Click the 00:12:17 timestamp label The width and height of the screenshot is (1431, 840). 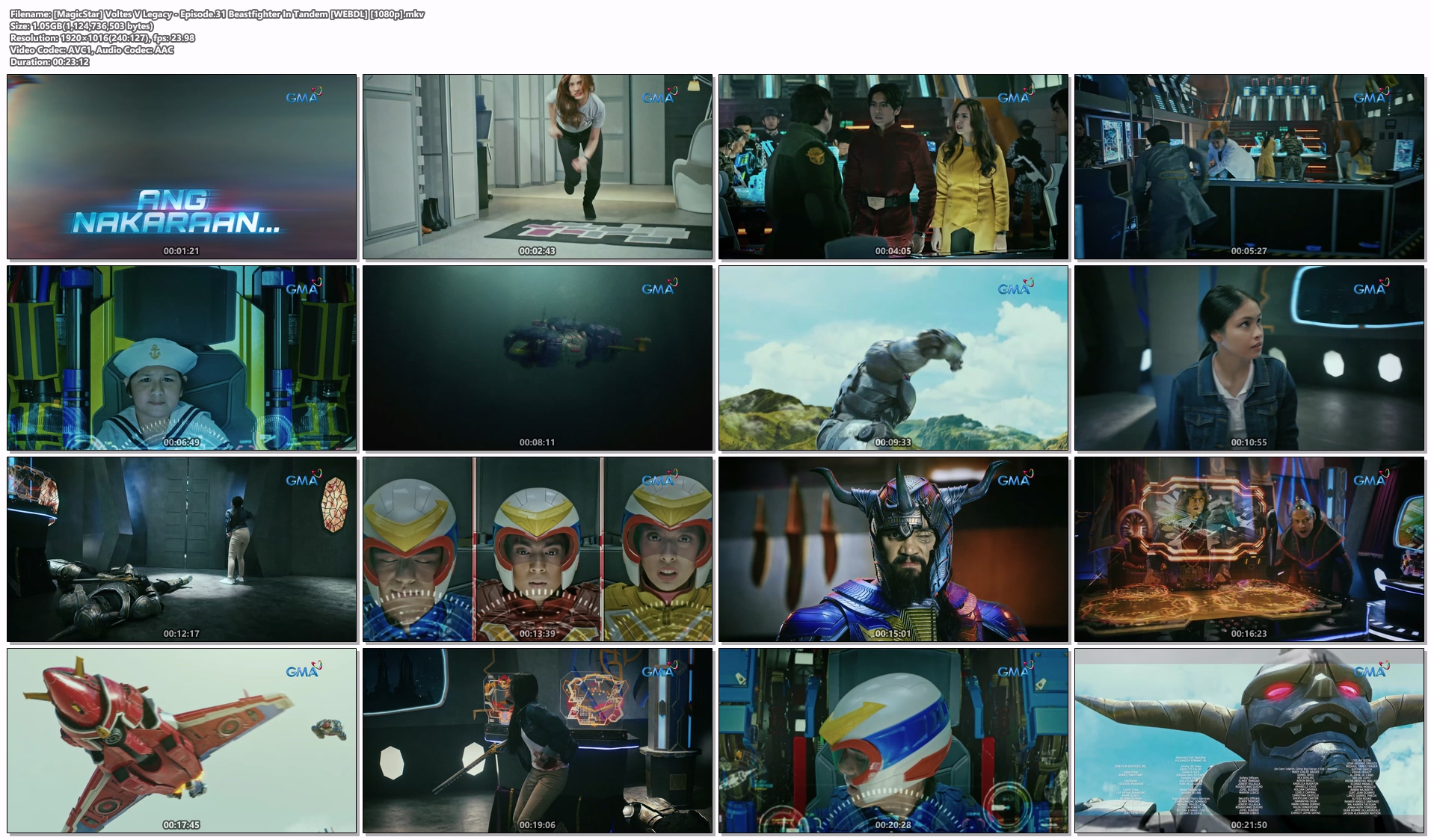[182, 634]
